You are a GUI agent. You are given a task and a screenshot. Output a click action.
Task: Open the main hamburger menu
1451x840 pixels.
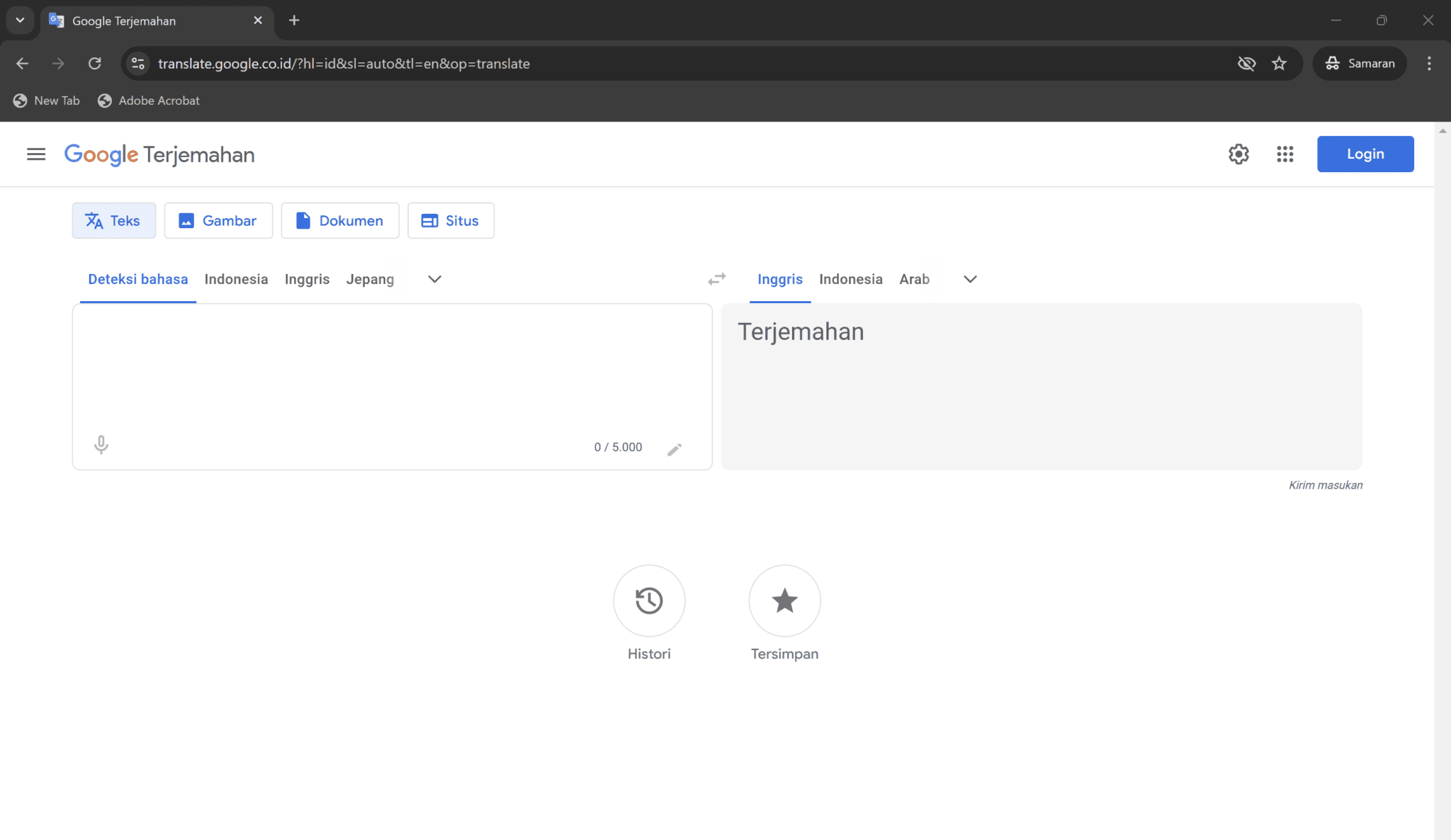36,154
